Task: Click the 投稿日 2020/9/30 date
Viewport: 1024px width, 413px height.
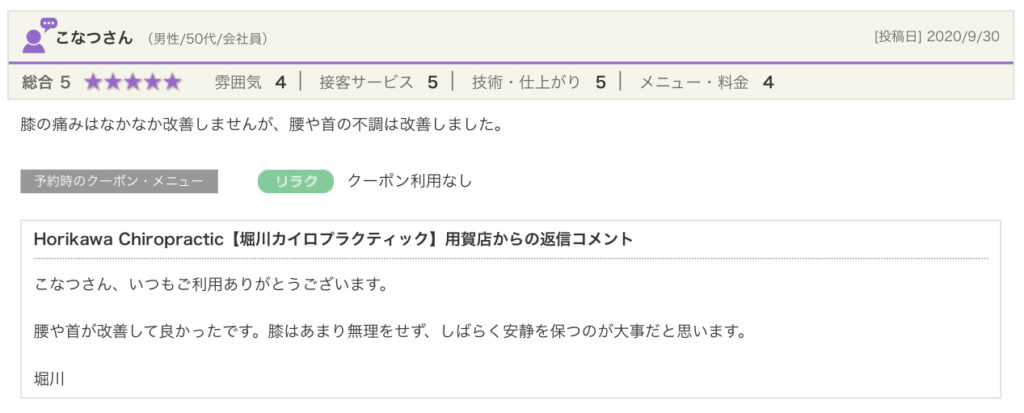Action: [936, 37]
